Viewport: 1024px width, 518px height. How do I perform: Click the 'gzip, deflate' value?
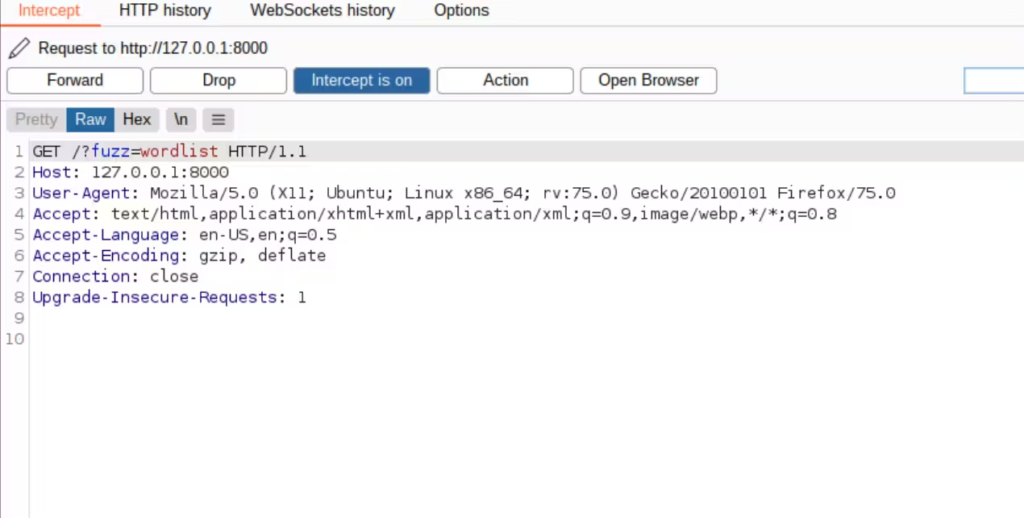[263, 255]
